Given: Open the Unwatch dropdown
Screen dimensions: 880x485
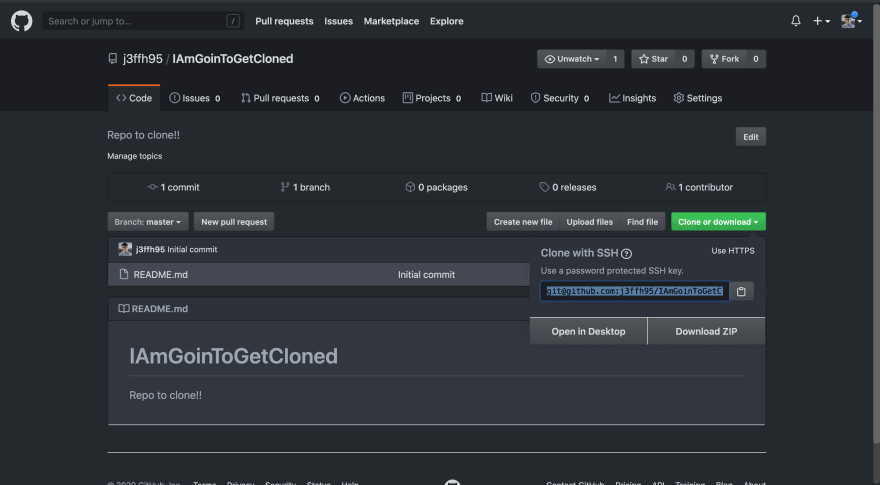Looking at the screenshot, I should click(x=572, y=59).
